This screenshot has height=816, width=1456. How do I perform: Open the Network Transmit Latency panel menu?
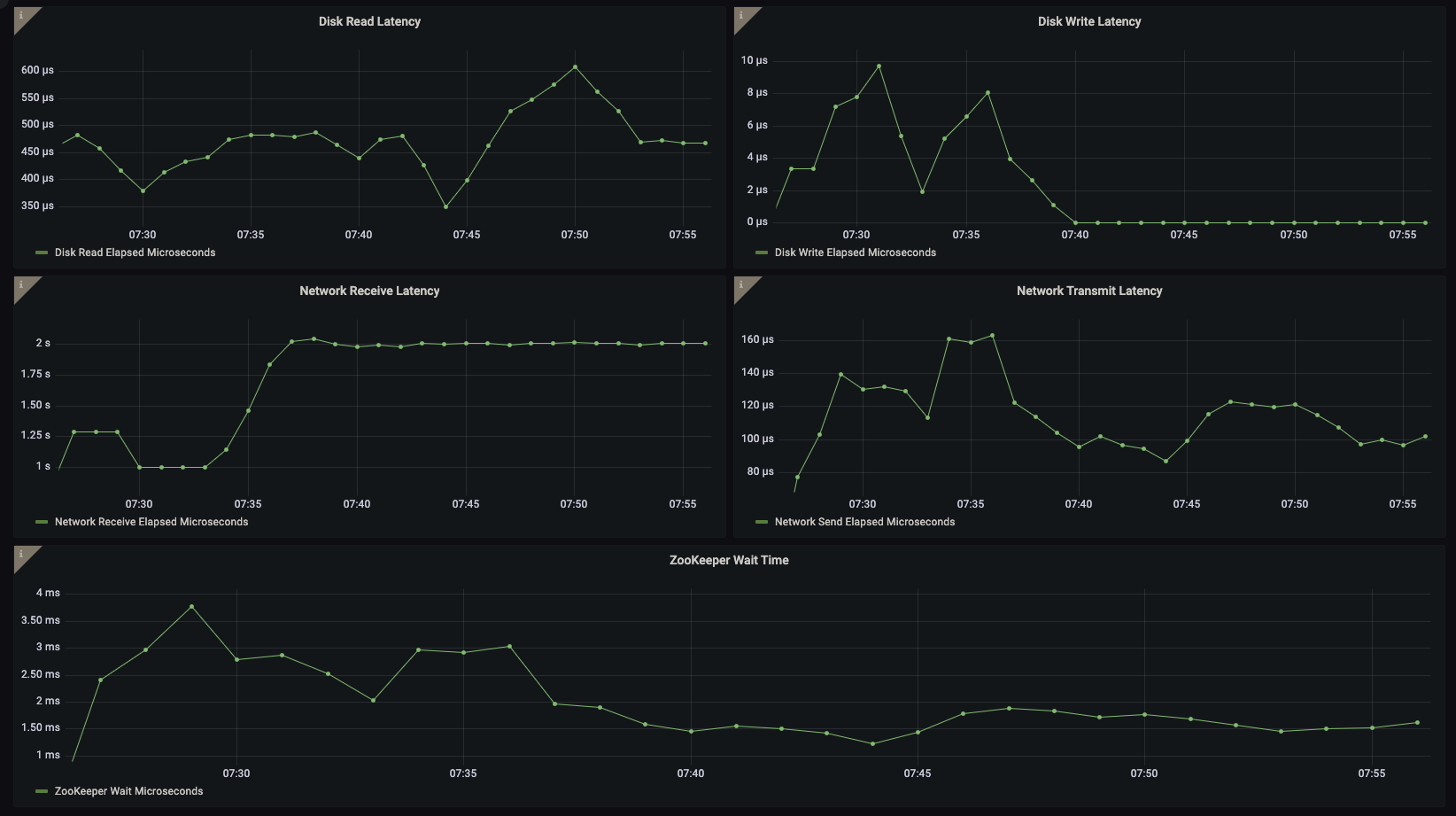click(1088, 290)
